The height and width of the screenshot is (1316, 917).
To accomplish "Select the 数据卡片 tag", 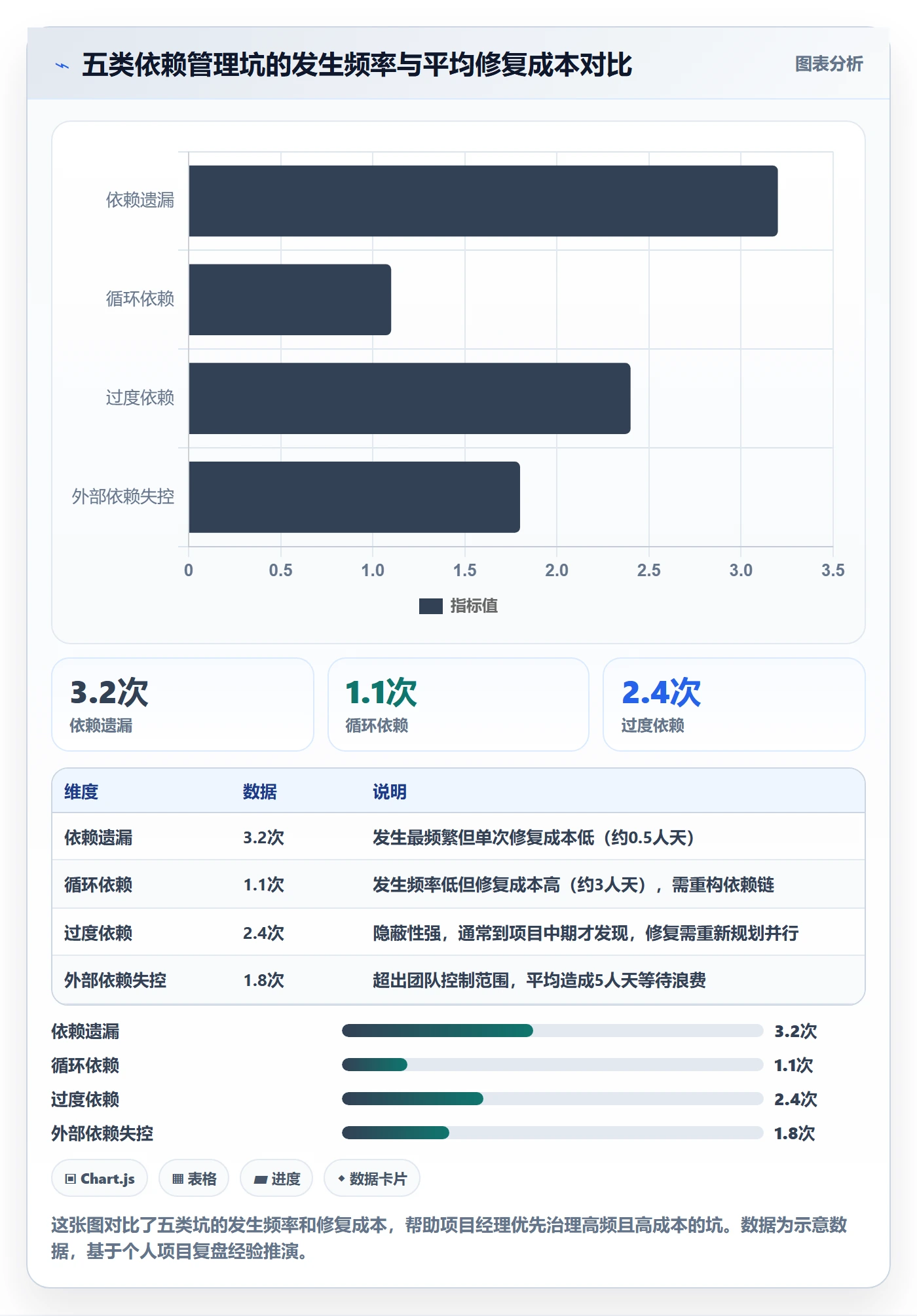I will [372, 1179].
